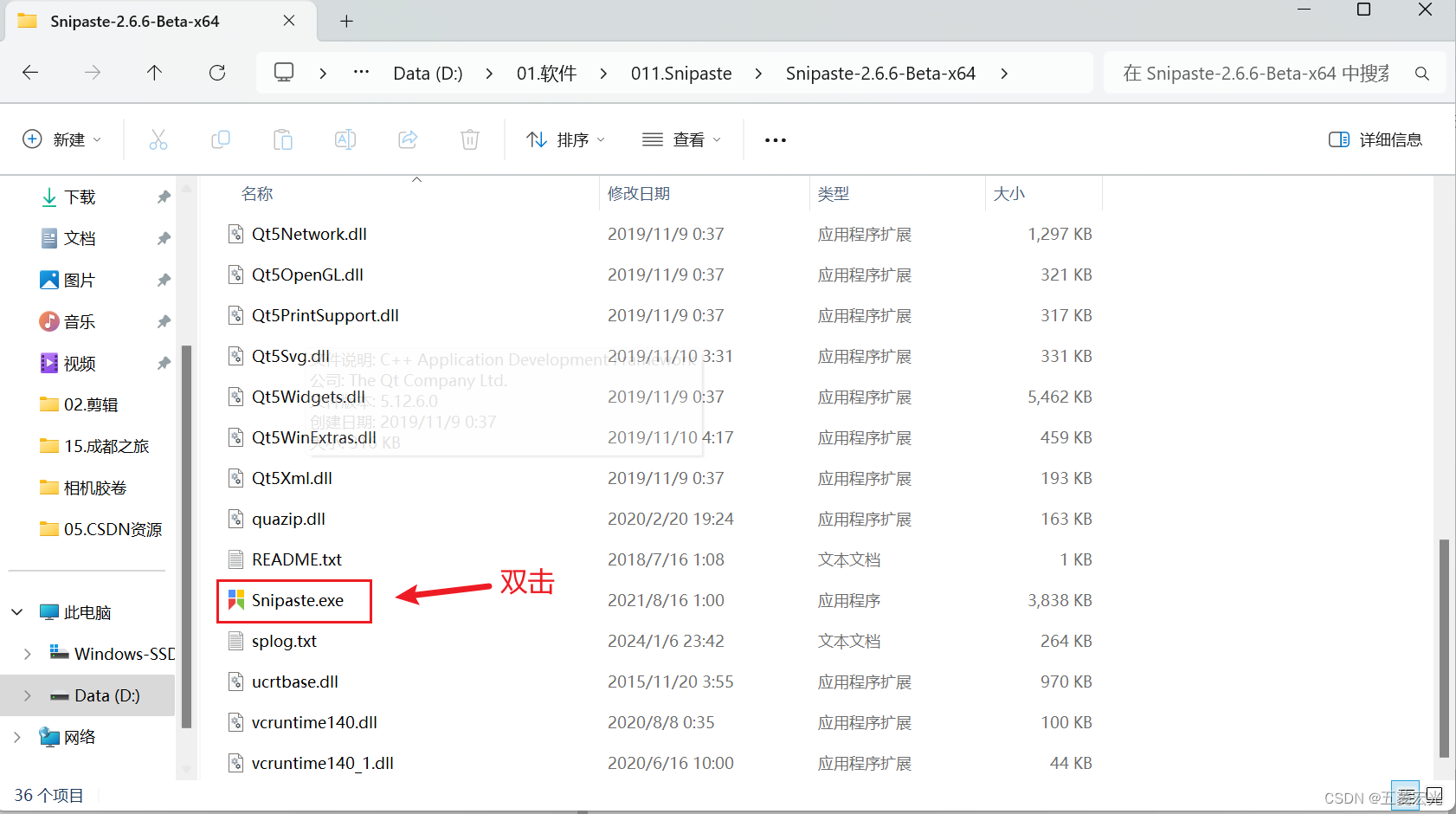Open the 新建 dropdown menu
The image size is (1456, 814).
click(x=62, y=139)
